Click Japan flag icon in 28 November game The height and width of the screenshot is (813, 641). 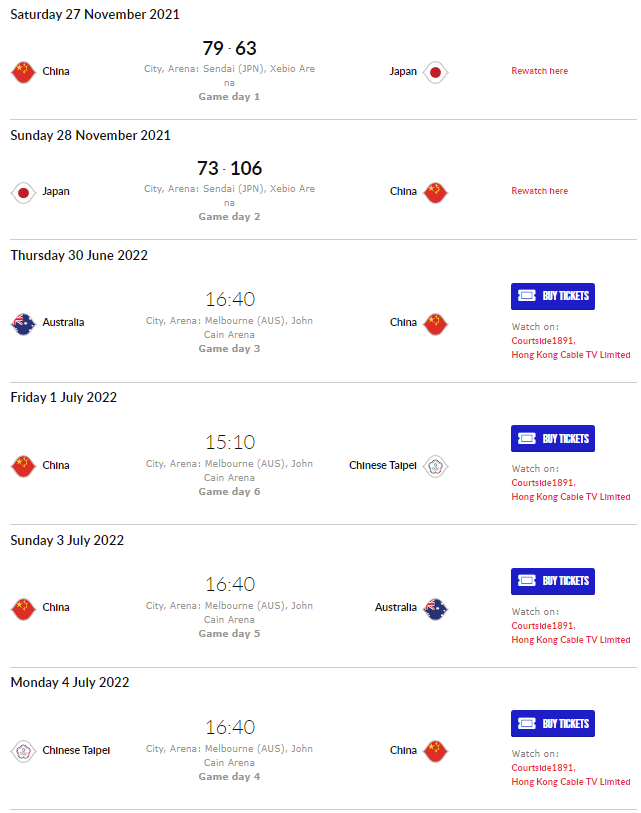pos(23,192)
